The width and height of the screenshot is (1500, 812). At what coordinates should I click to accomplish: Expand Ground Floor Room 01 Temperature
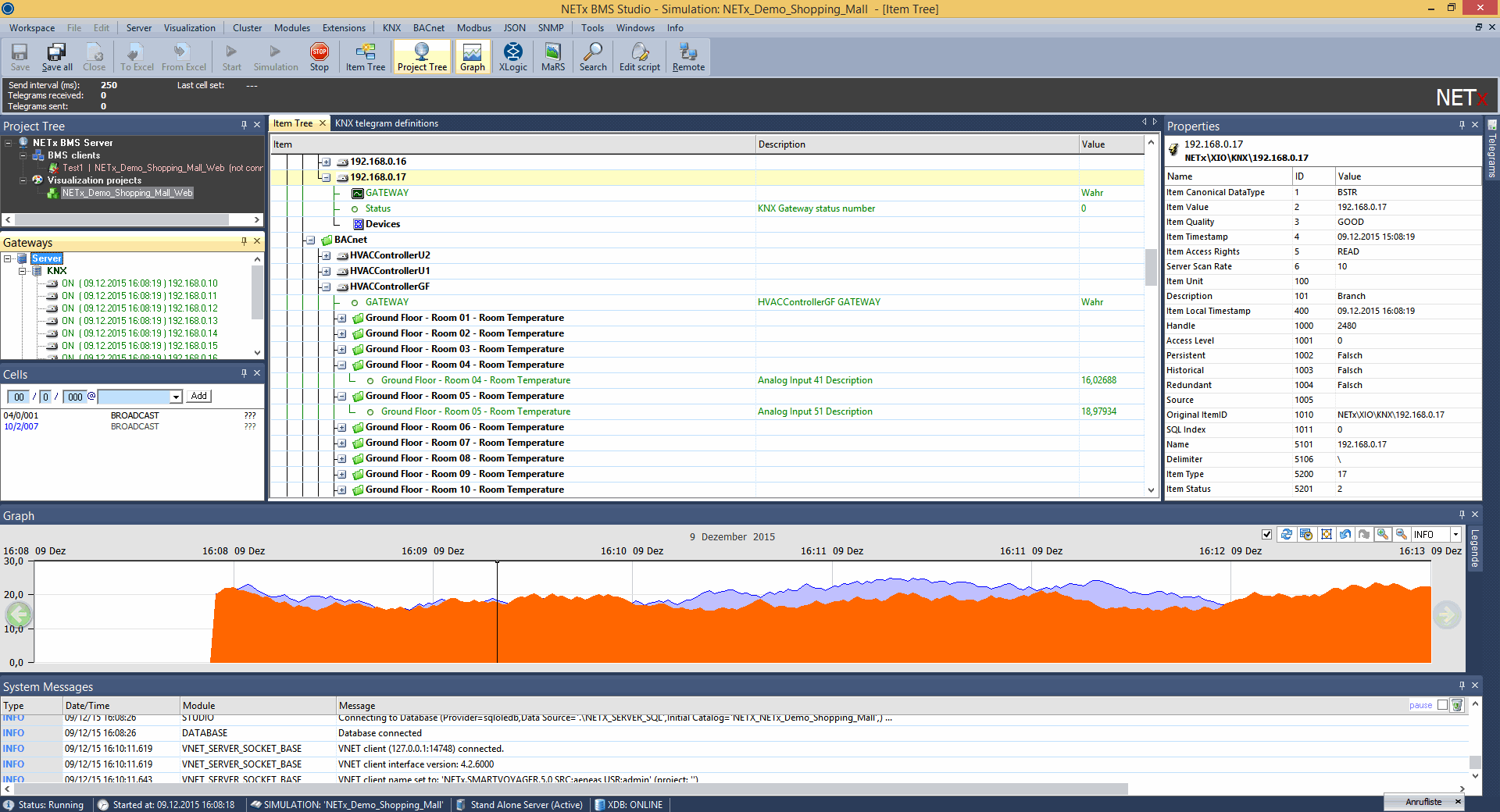341,318
